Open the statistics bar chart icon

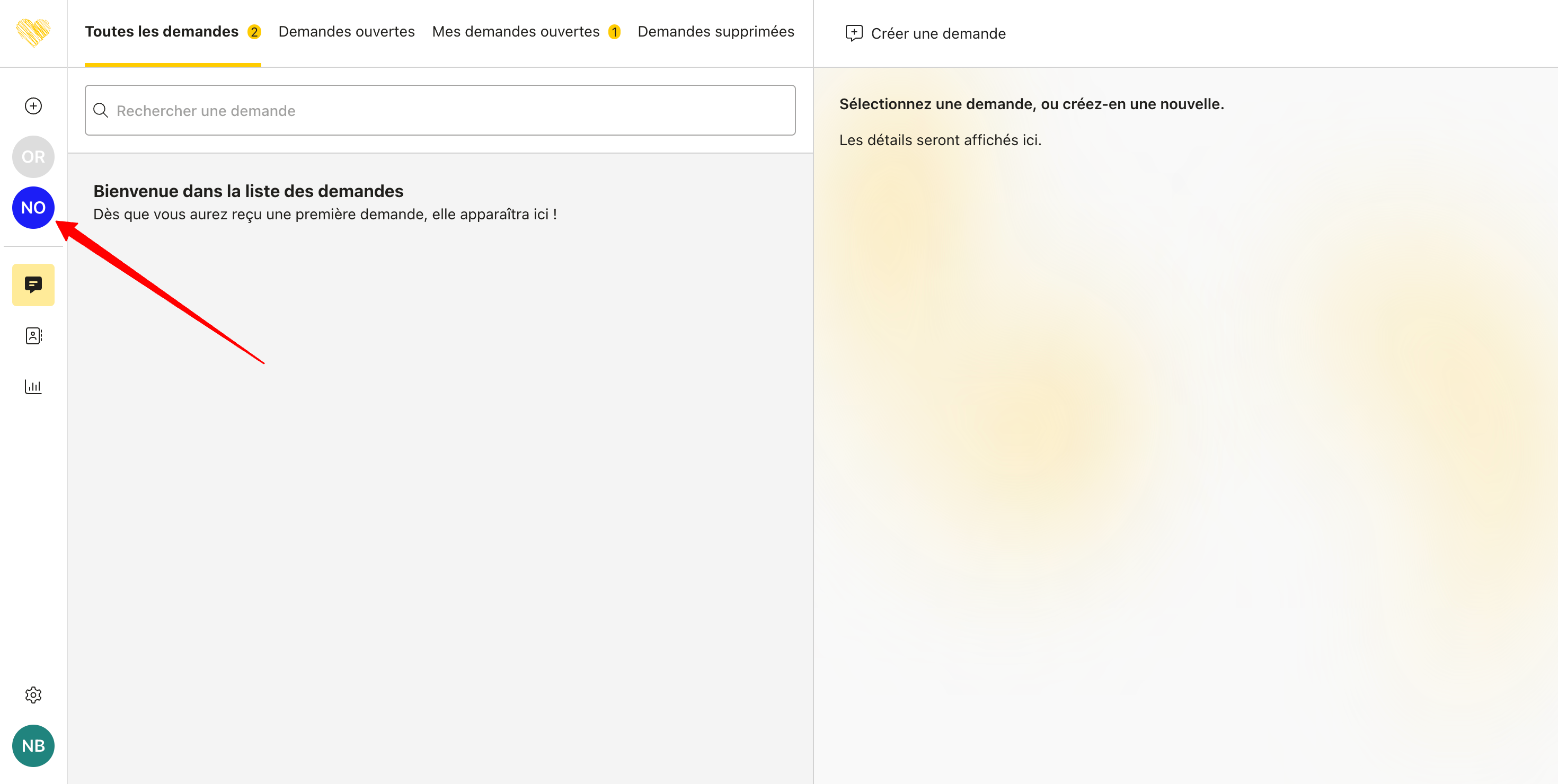click(33, 386)
